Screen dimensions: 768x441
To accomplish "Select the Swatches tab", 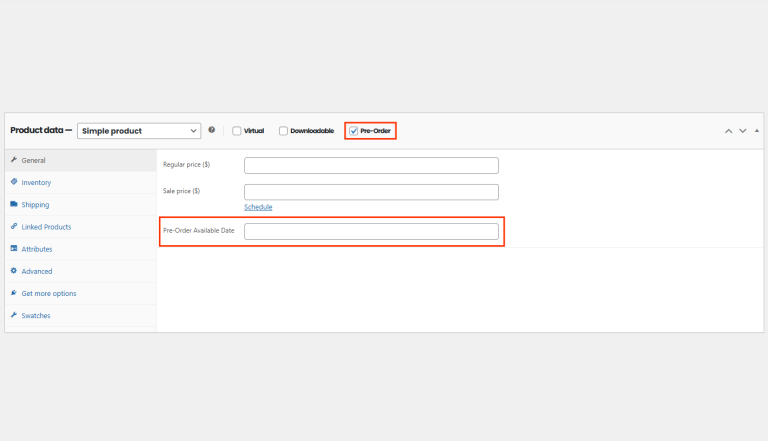I will pyautogui.click(x=81, y=316).
